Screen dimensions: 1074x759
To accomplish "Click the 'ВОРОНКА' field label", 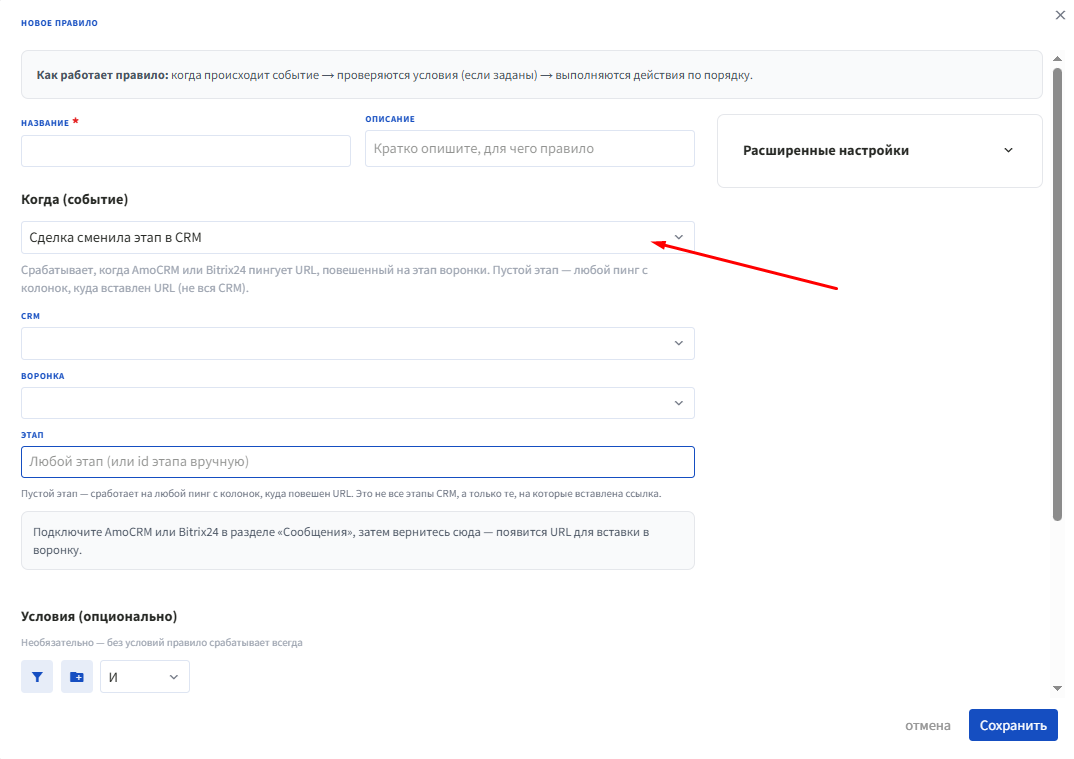I will point(42,376).
